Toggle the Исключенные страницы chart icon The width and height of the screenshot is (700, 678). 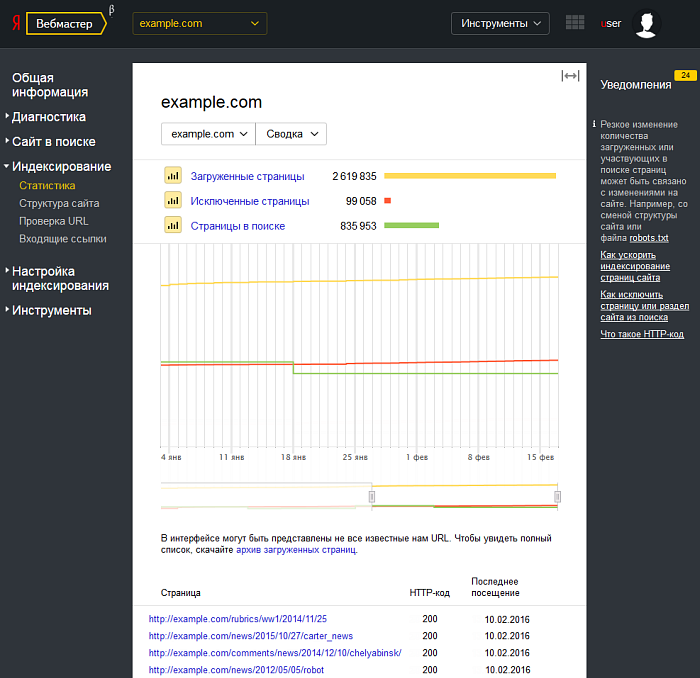click(172, 201)
